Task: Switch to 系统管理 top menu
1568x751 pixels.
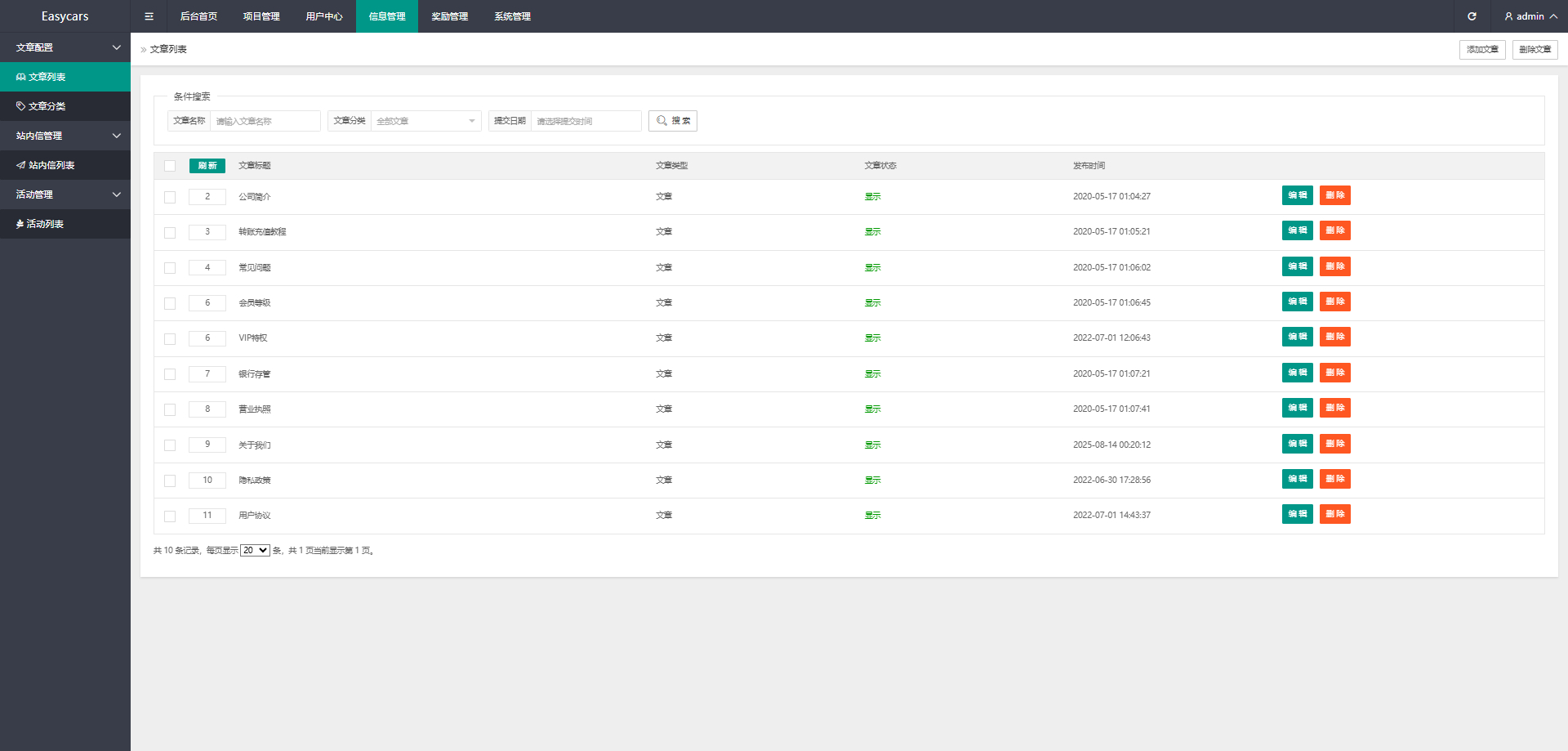Action: 512,16
